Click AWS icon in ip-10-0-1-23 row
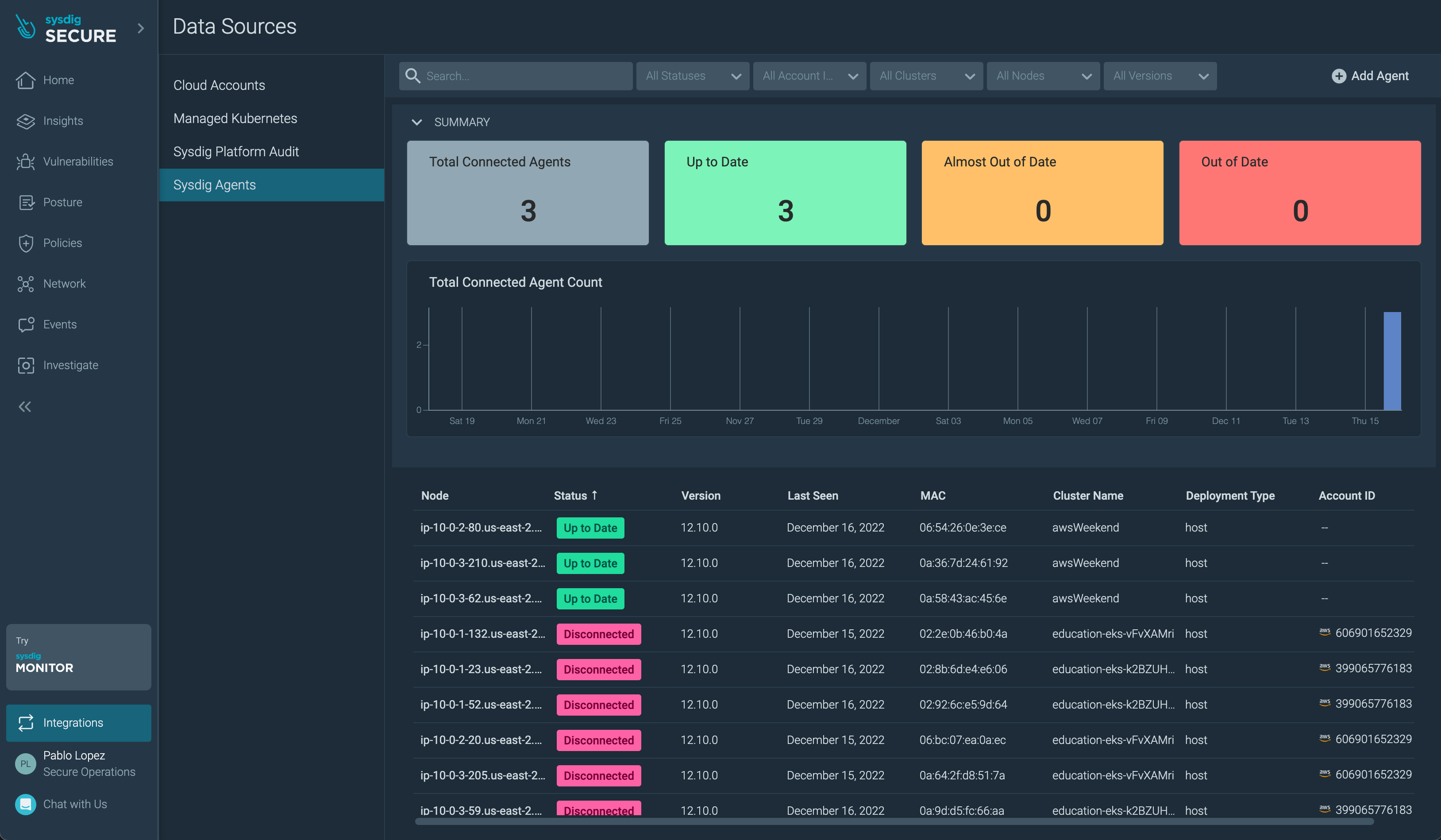The image size is (1441, 840). click(1324, 667)
